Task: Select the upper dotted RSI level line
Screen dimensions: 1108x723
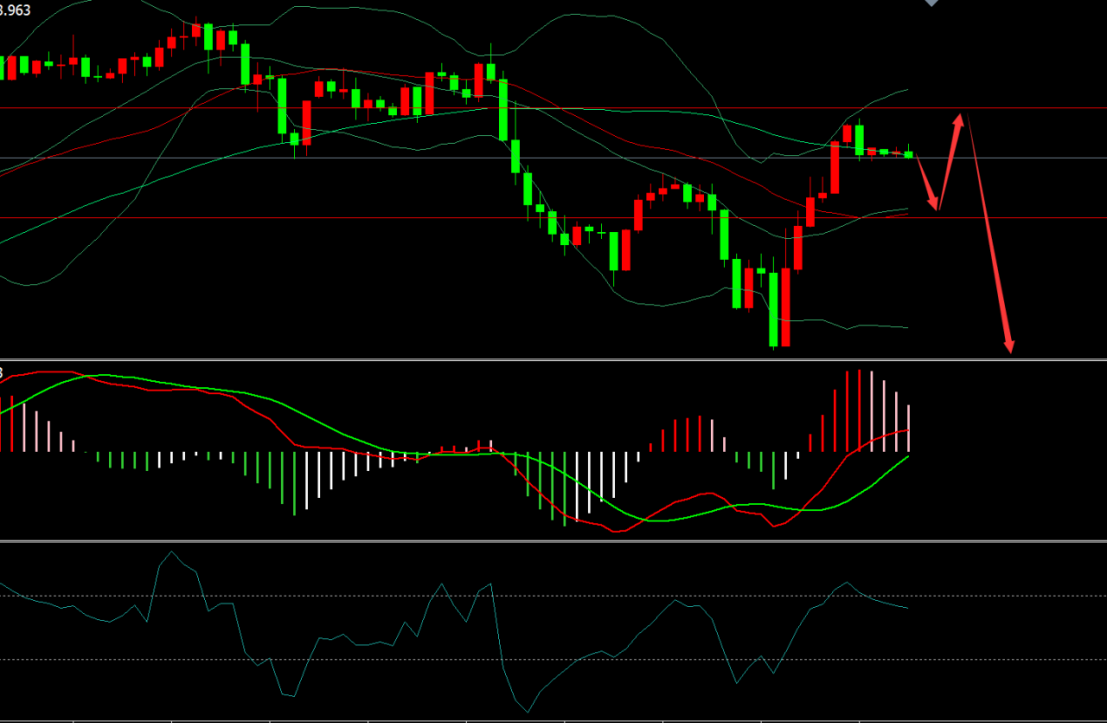Action: [554, 596]
